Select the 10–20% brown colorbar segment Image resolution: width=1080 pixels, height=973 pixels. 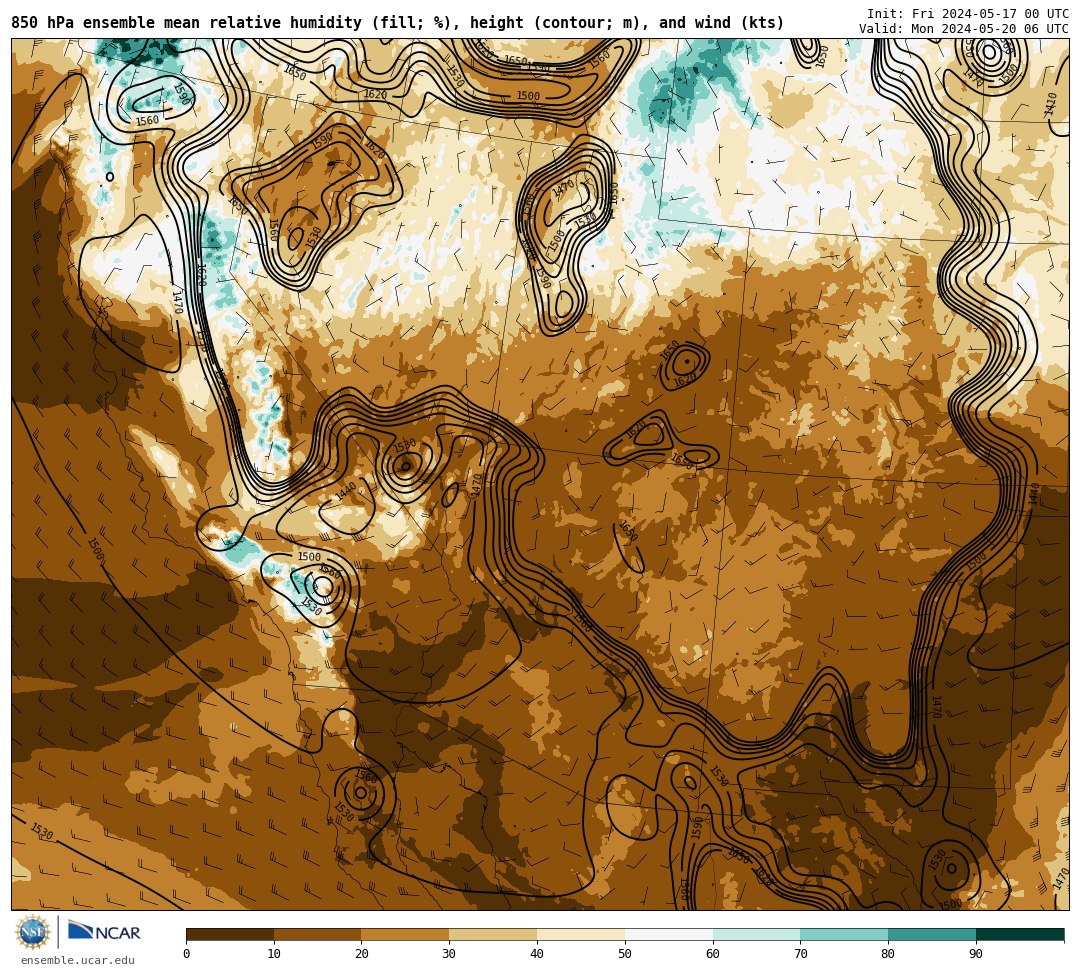coord(318,934)
